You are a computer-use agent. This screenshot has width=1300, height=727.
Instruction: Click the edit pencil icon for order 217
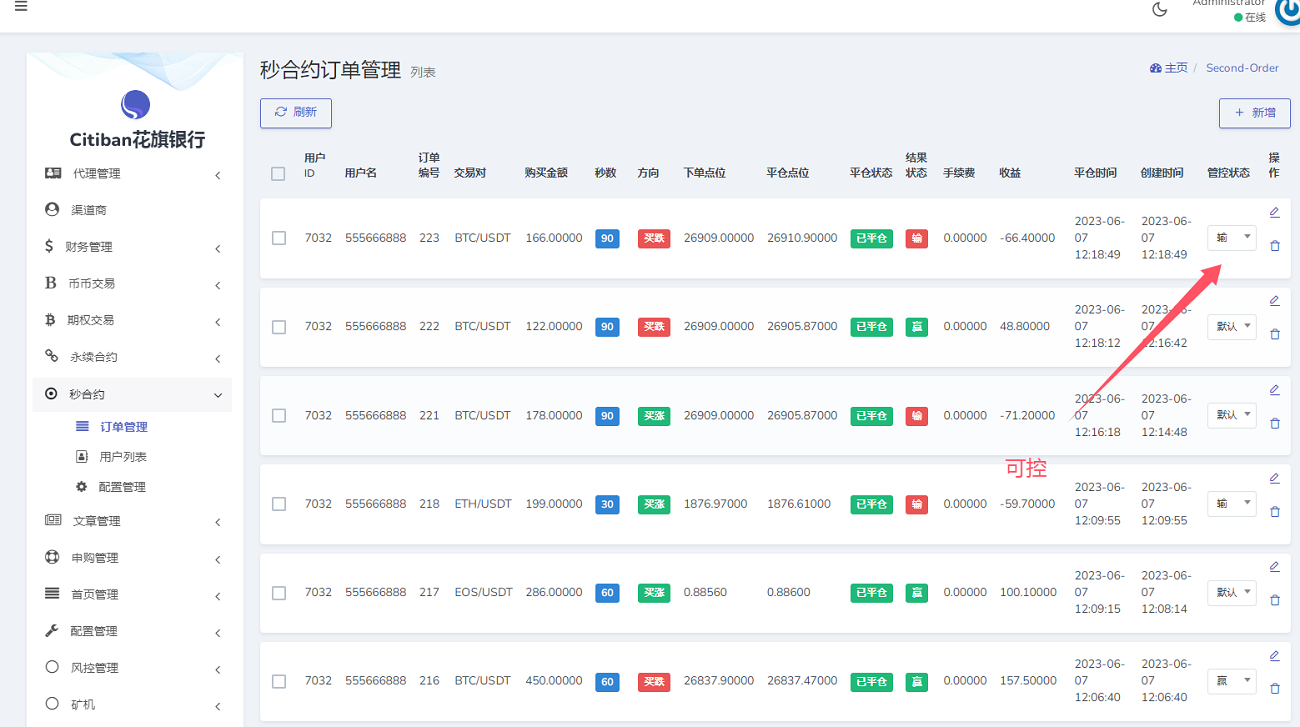(x=1274, y=567)
